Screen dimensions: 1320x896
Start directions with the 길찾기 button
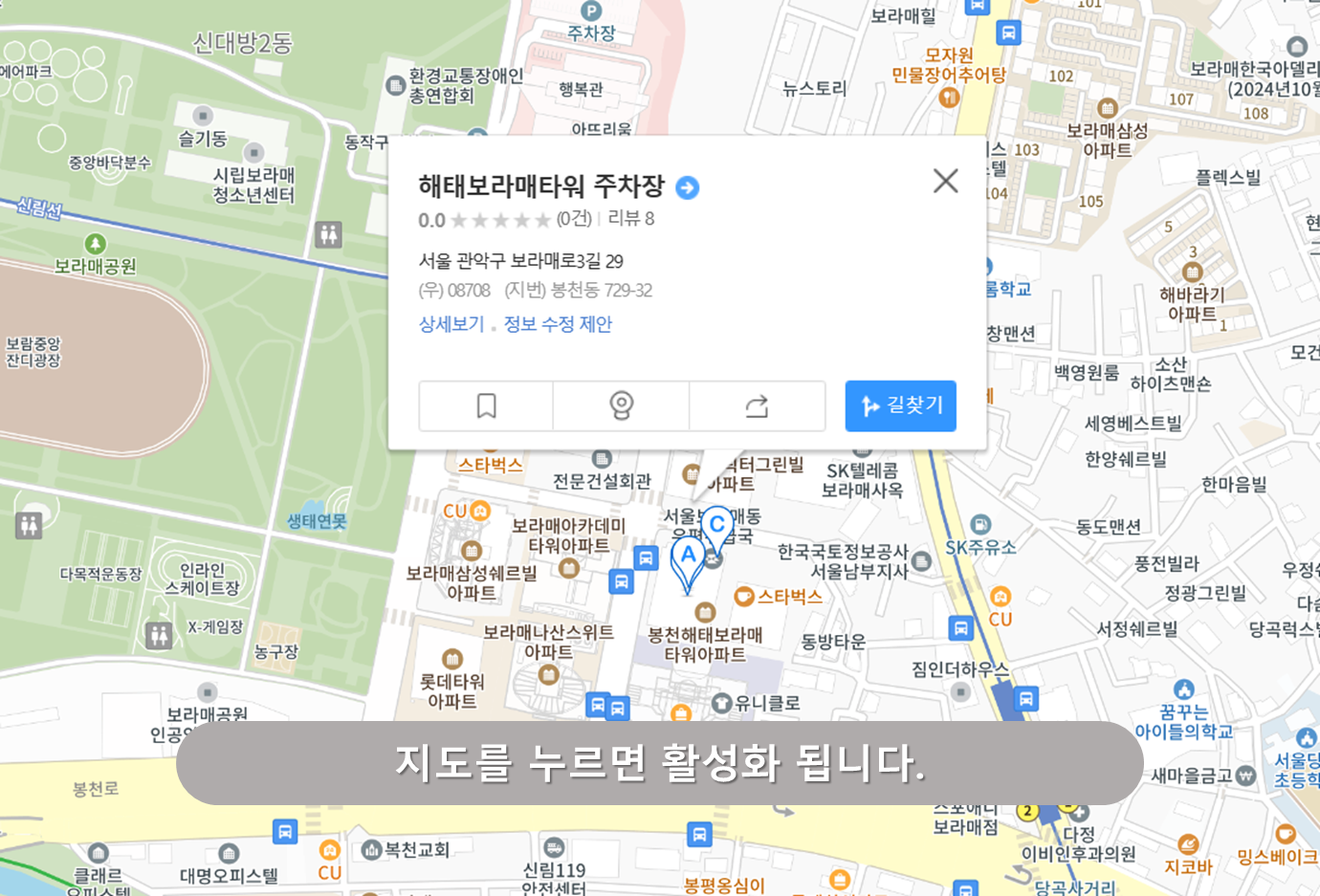(x=900, y=405)
